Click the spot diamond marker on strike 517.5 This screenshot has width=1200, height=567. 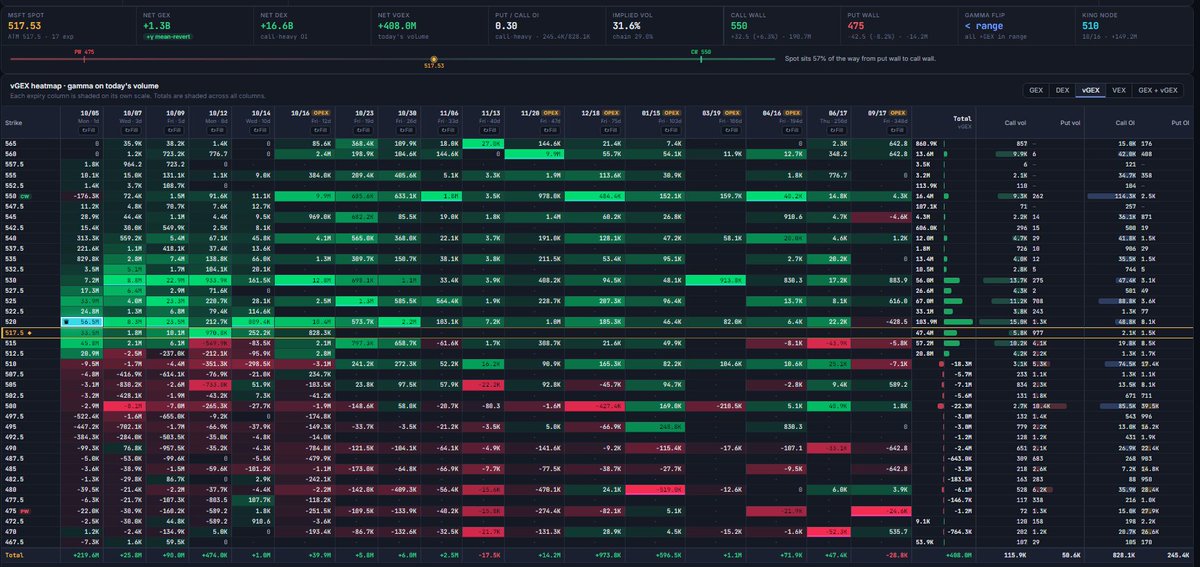click(x=29, y=332)
